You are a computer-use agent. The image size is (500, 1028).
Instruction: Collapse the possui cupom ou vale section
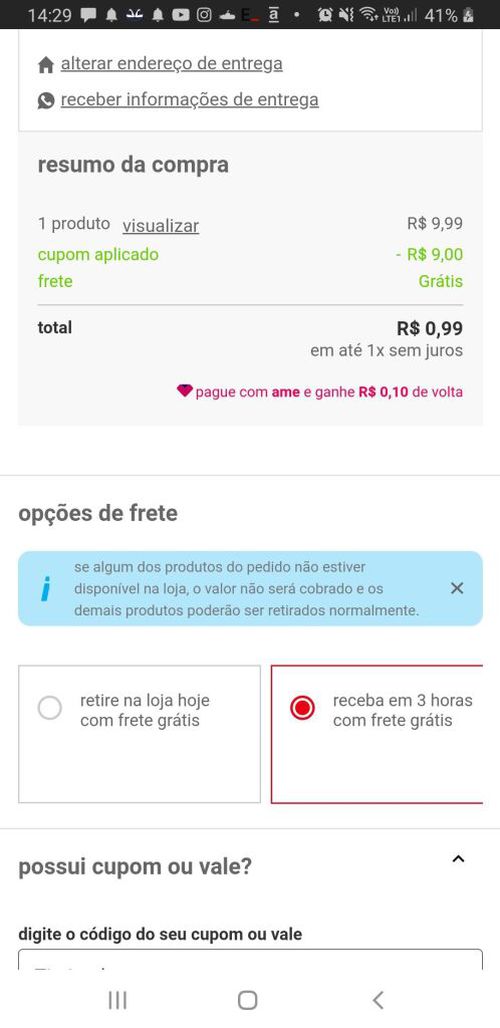[x=458, y=859]
